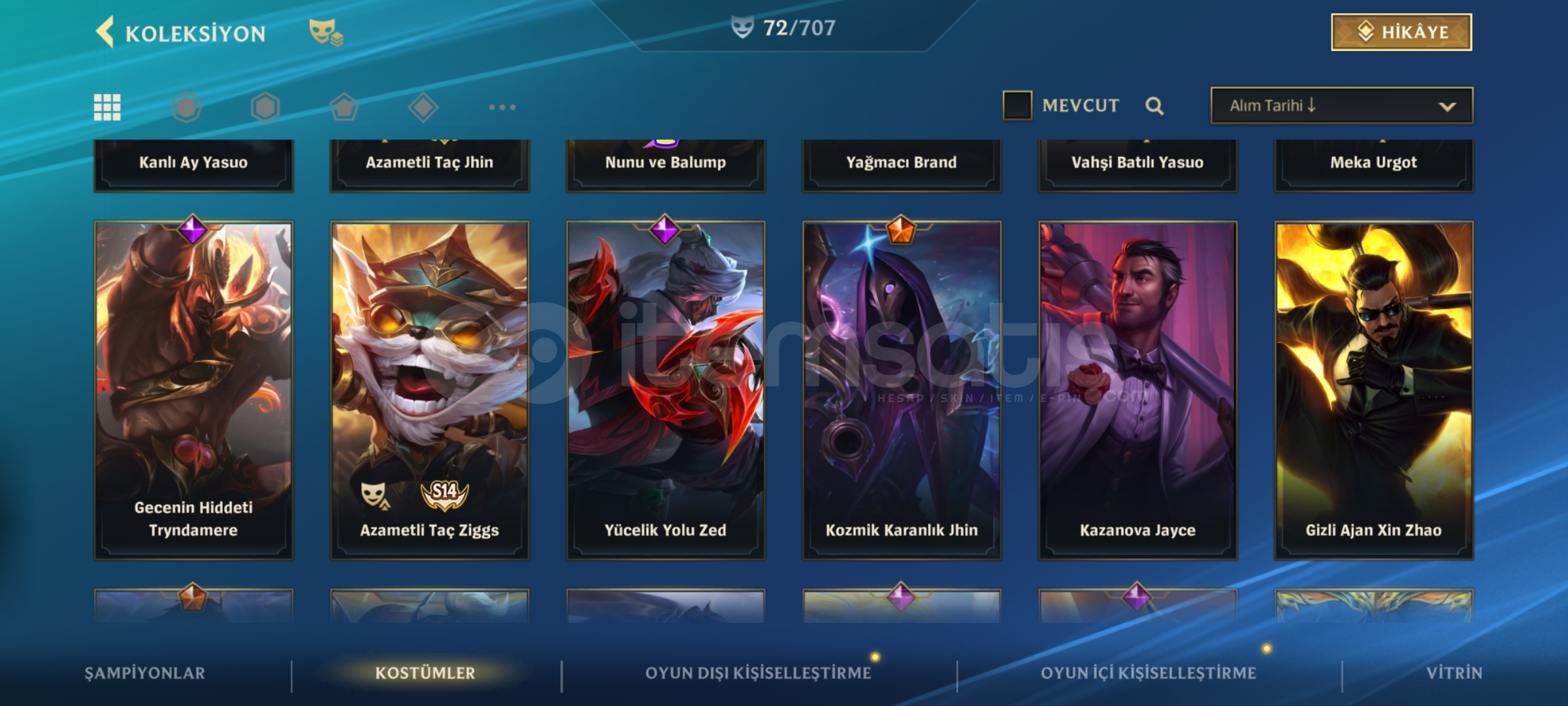Select the all-skins grid filter icon
Screen dimensions: 1568x706
click(107, 107)
